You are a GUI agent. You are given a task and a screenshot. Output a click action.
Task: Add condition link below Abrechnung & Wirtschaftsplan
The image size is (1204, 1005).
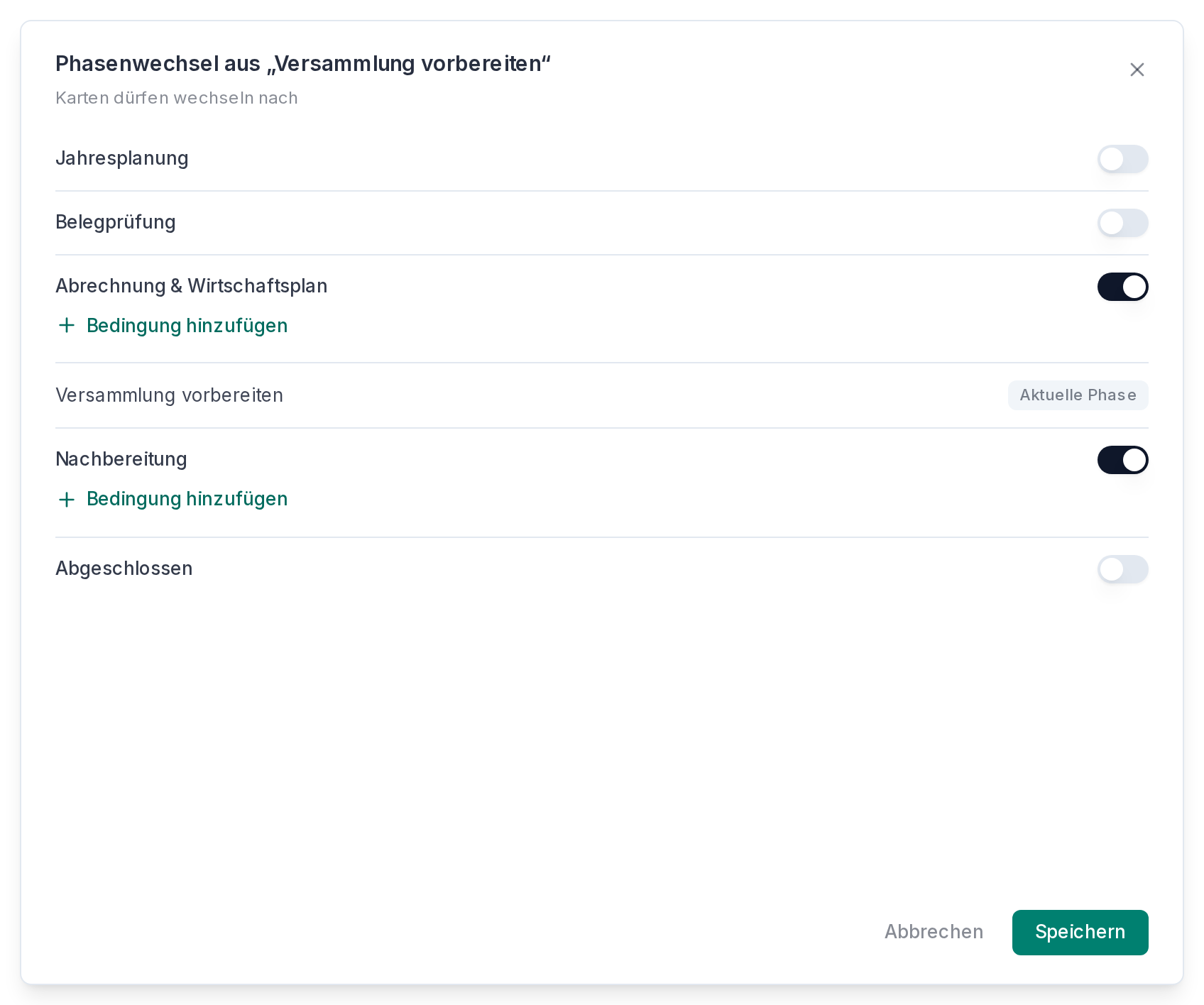point(172,326)
